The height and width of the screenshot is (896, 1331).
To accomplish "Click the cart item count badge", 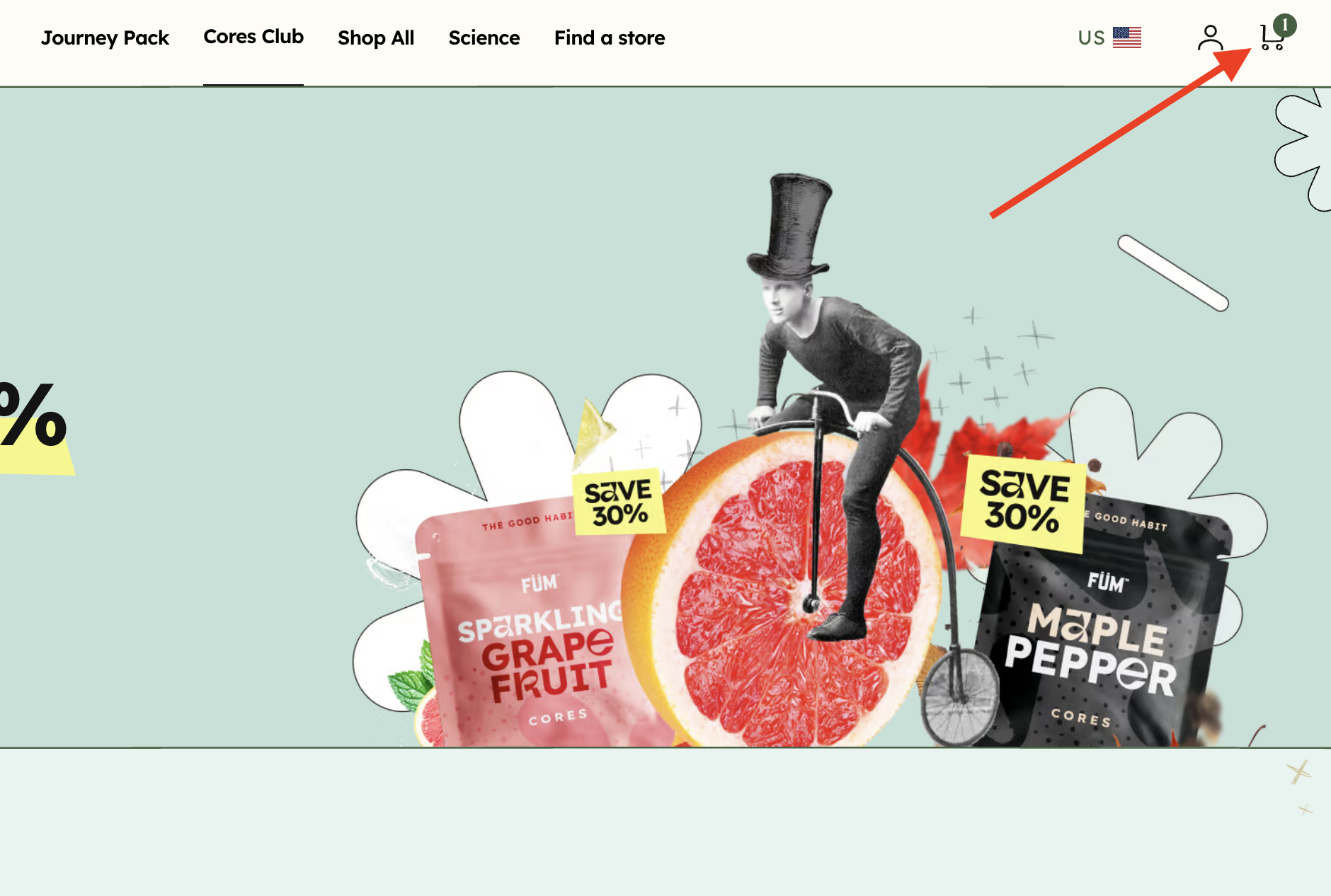I will 1284,25.
